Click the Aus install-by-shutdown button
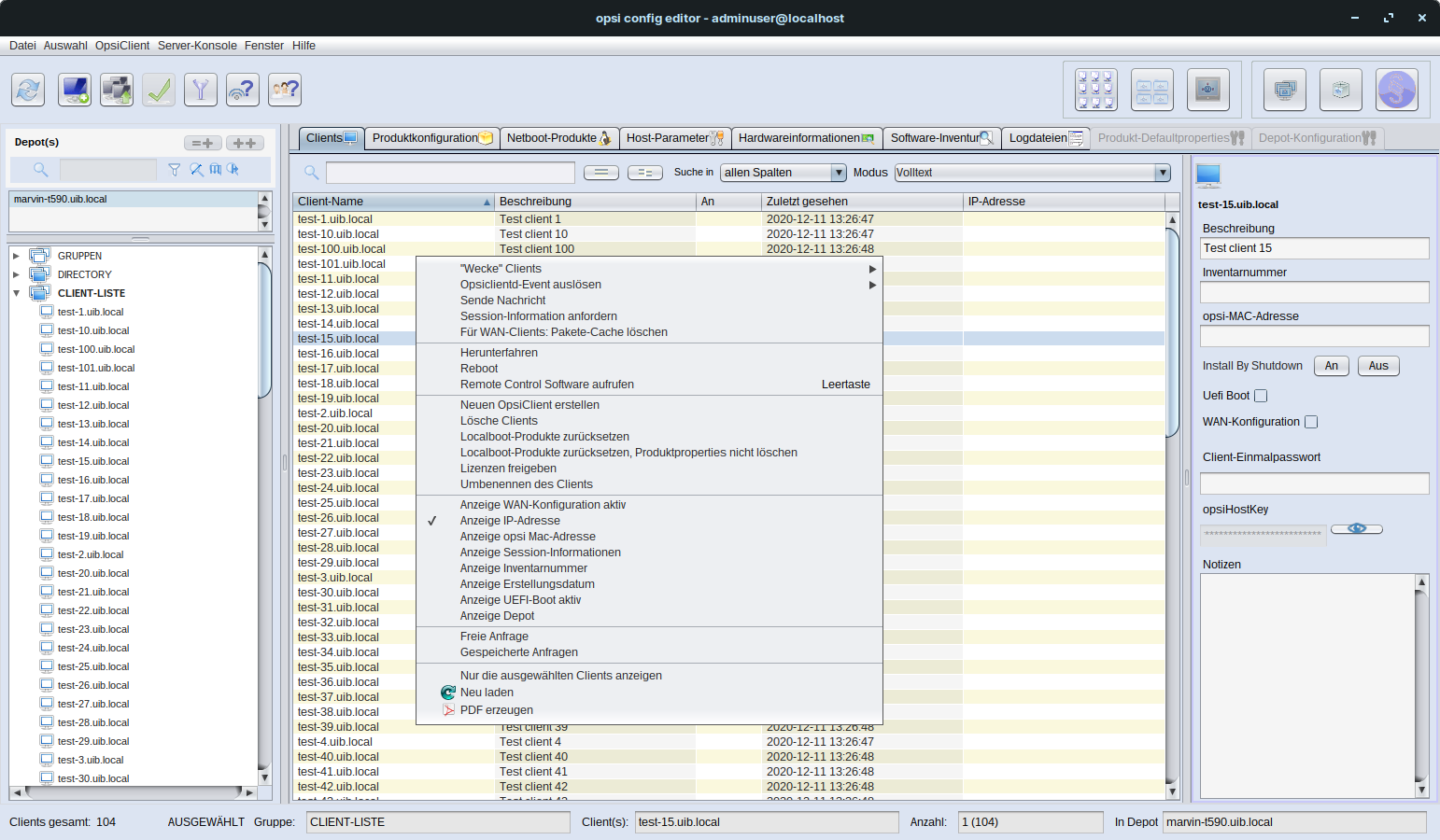 click(1378, 366)
